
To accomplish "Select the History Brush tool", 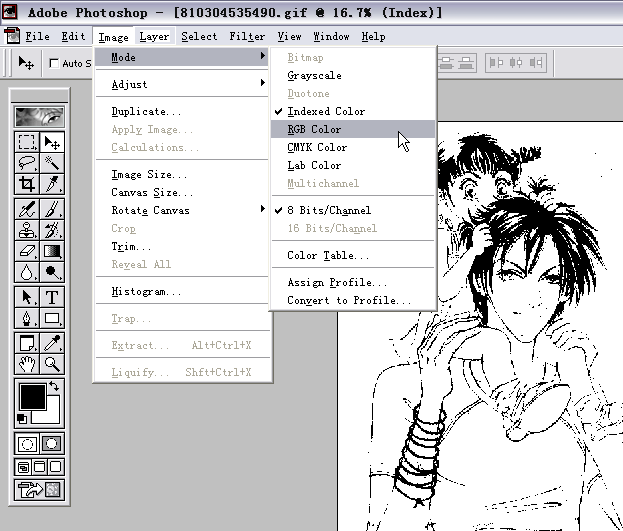I will point(52,230).
